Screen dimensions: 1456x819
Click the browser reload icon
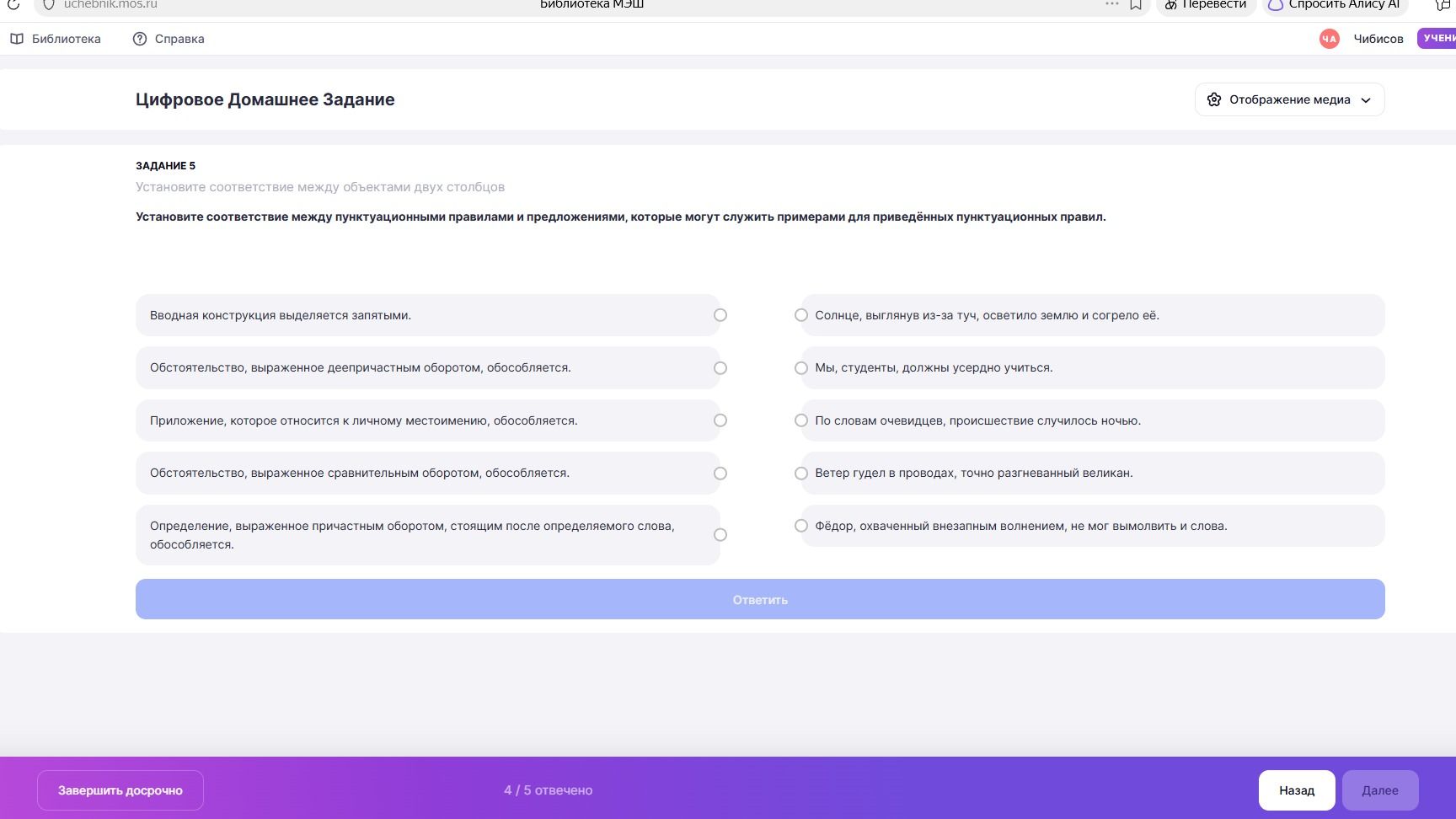[x=13, y=4]
